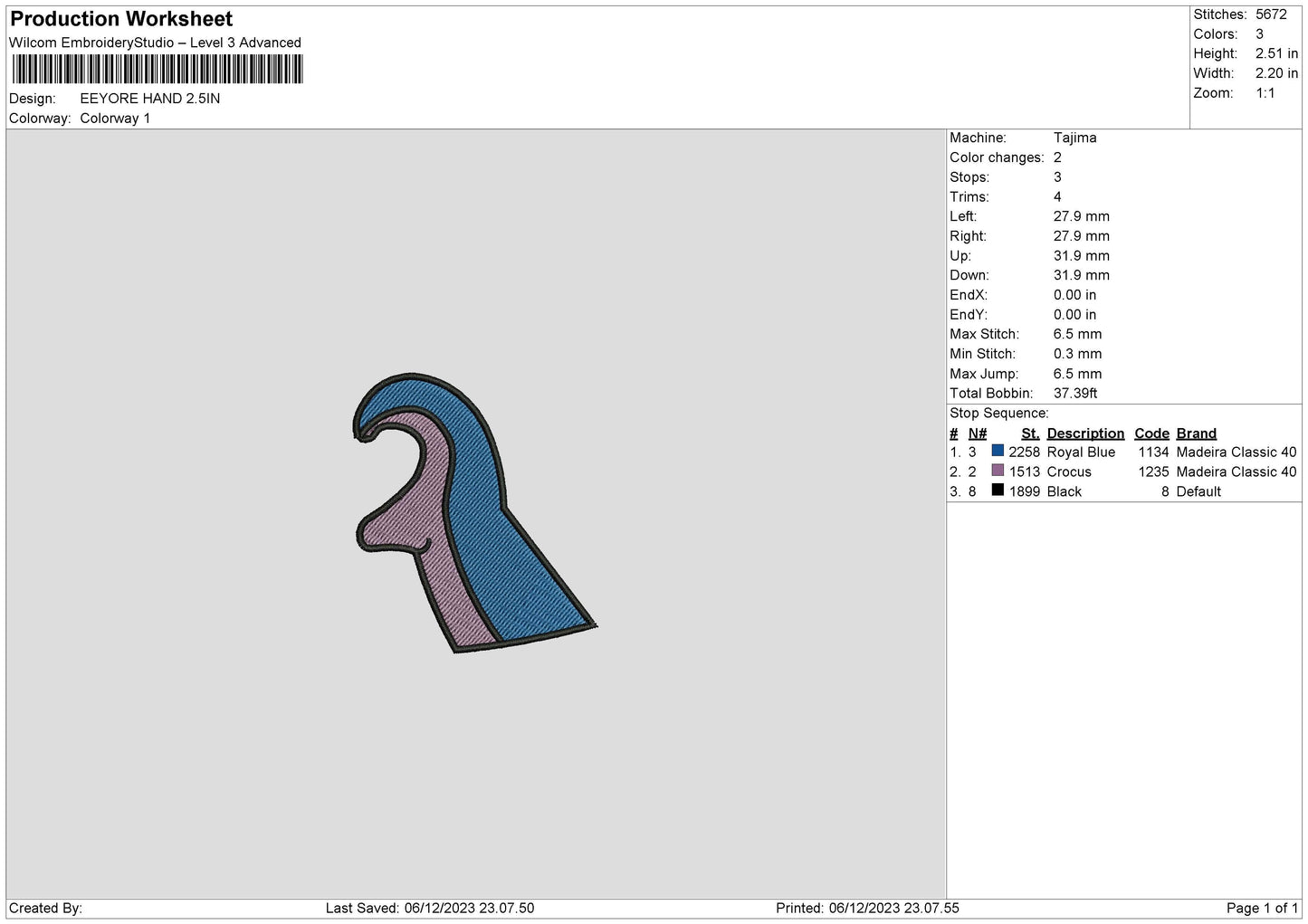Image resolution: width=1308 pixels, height=924 pixels.
Task: Click the stitch count '1513'
Action: 1025,472
